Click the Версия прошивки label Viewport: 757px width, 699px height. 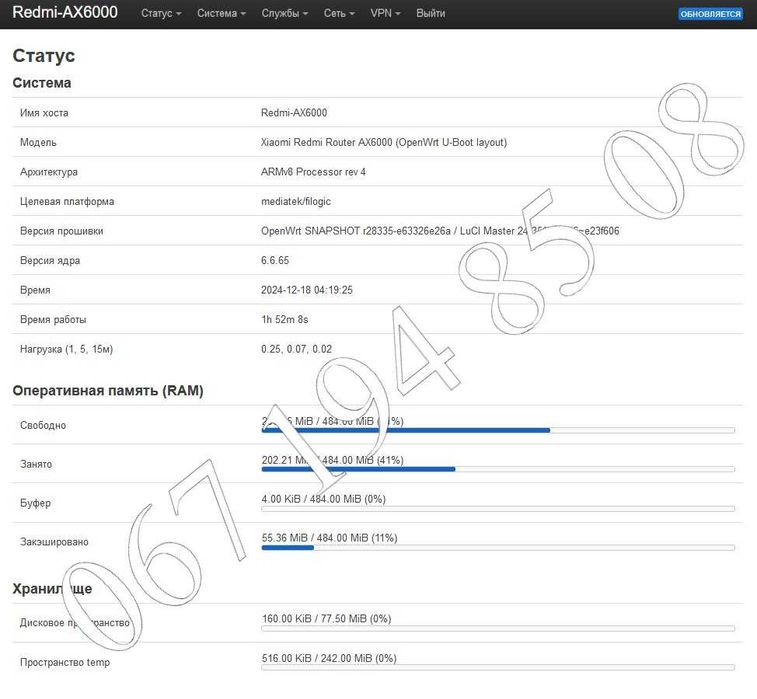pos(62,231)
